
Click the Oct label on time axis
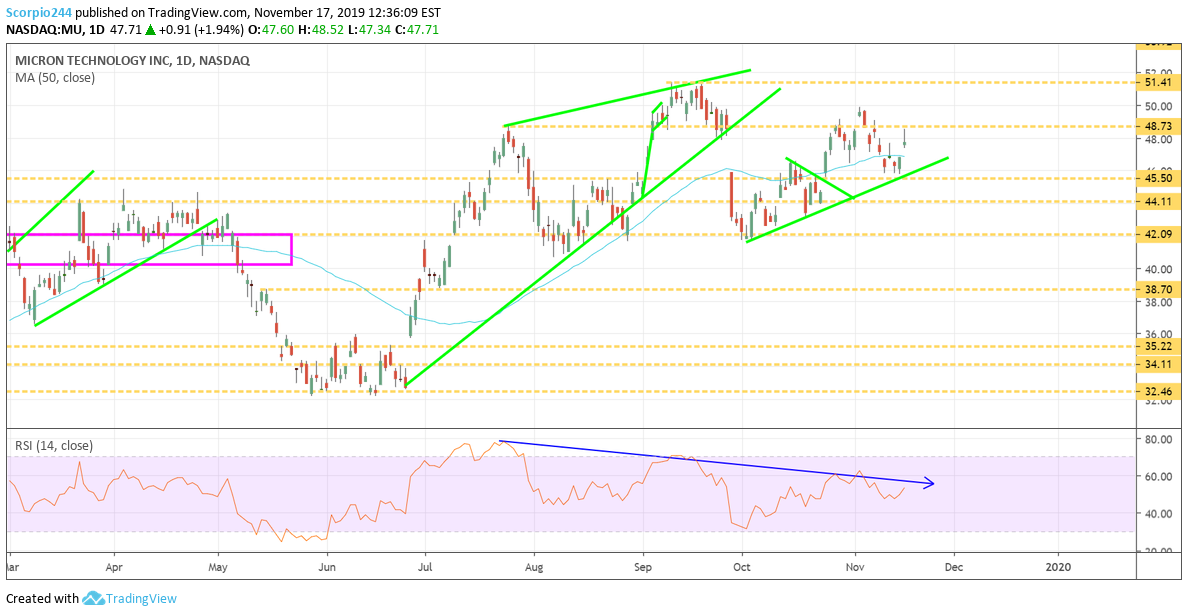[742, 567]
